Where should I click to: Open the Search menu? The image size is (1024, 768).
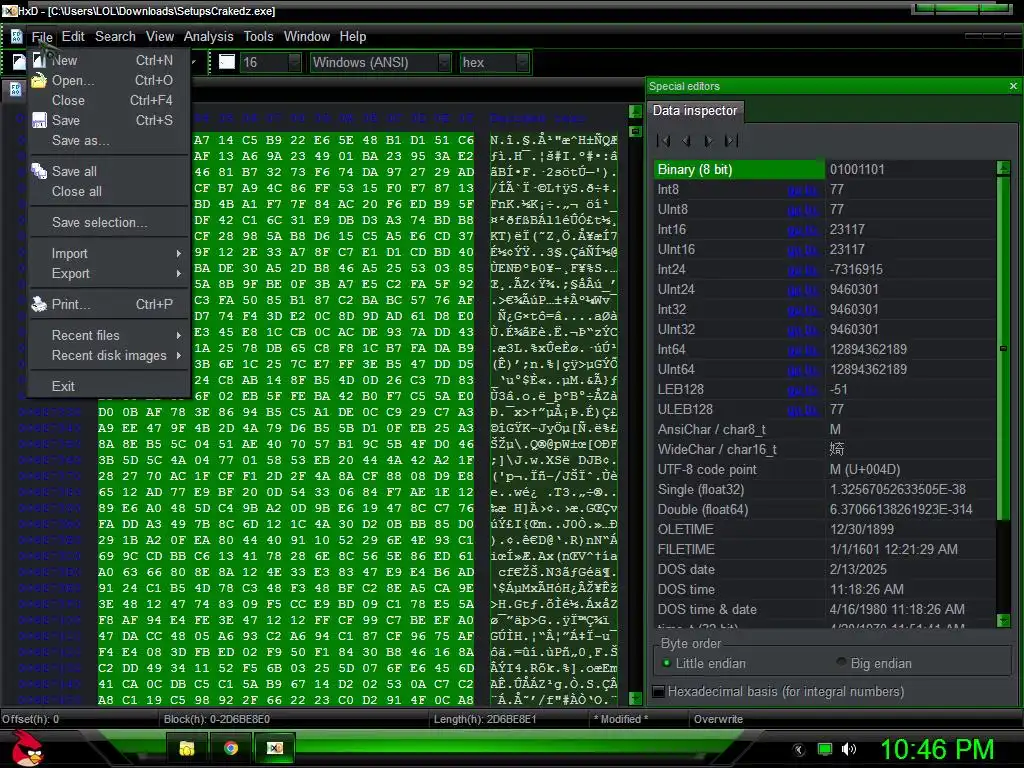tap(116, 37)
